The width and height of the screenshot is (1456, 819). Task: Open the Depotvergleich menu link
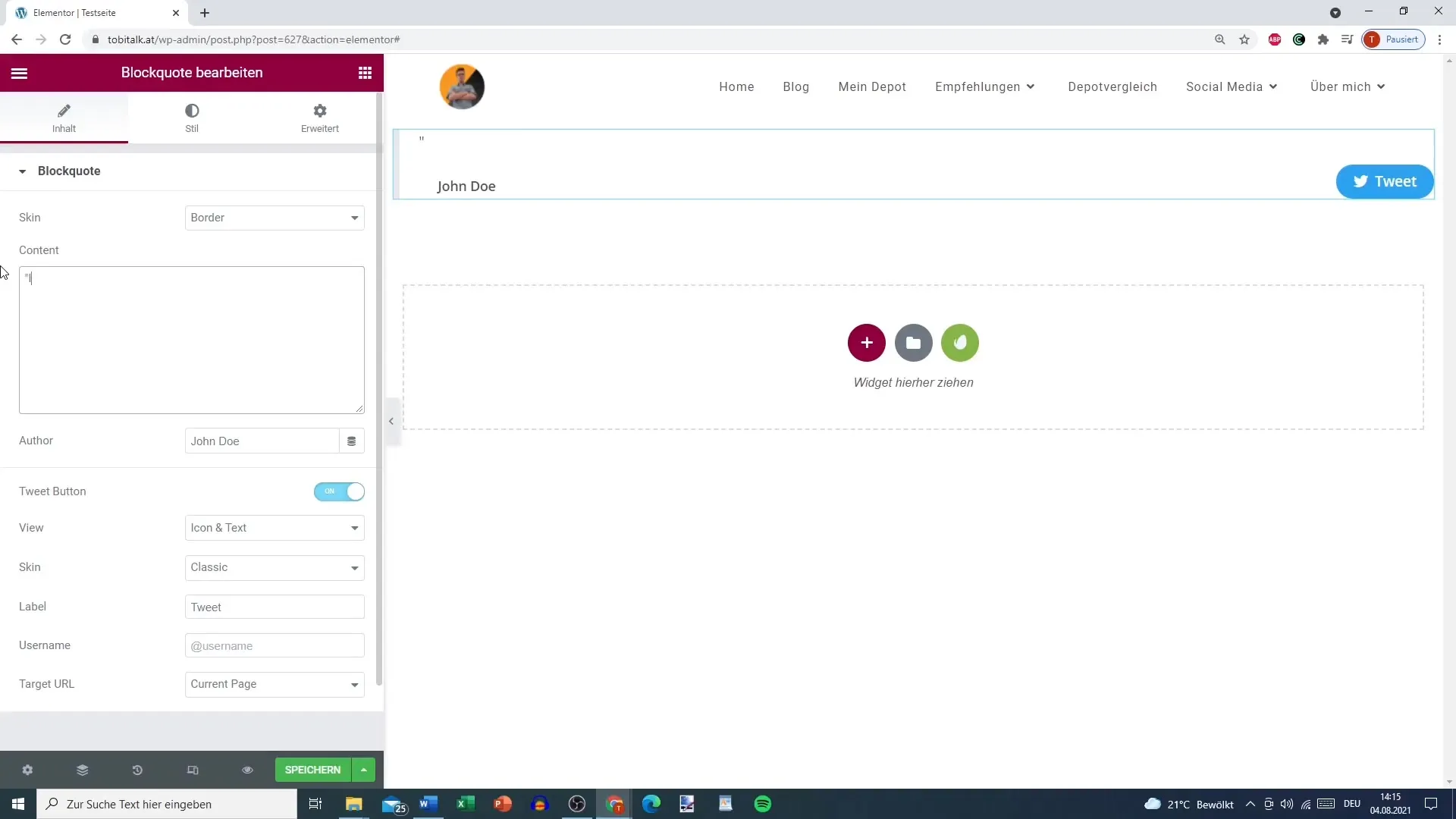pos(1112,86)
